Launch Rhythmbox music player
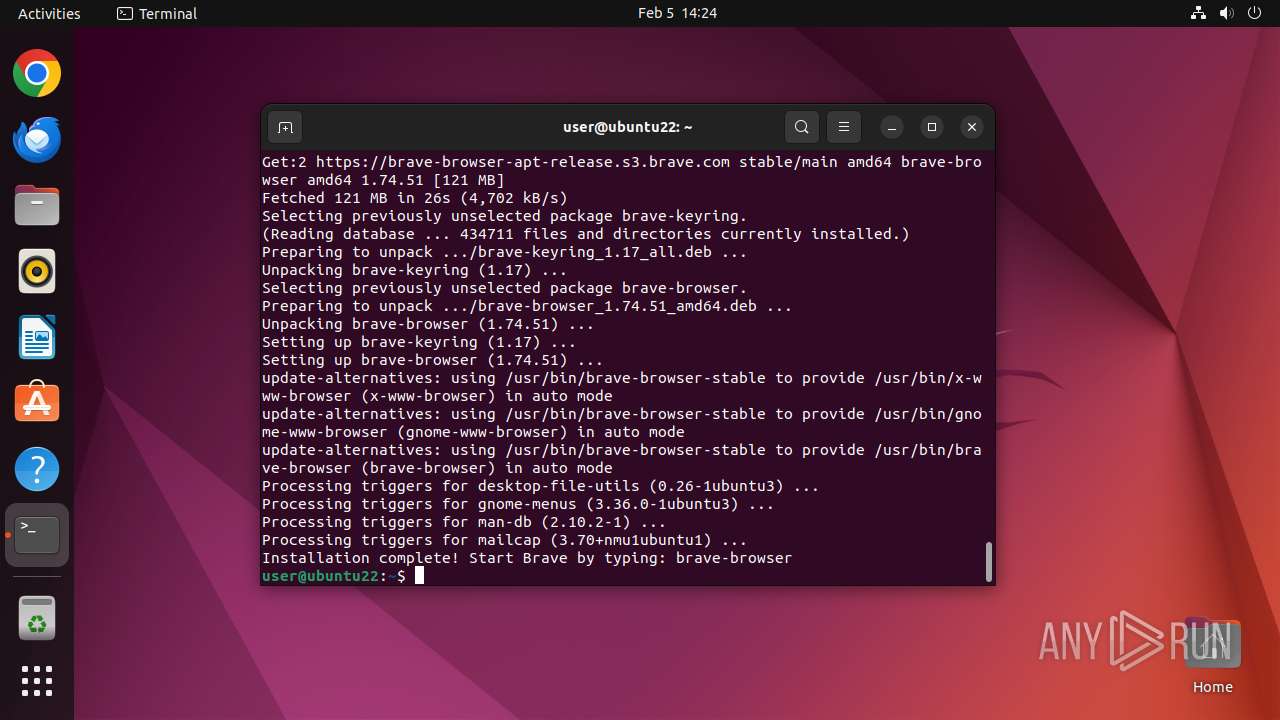 [37, 271]
